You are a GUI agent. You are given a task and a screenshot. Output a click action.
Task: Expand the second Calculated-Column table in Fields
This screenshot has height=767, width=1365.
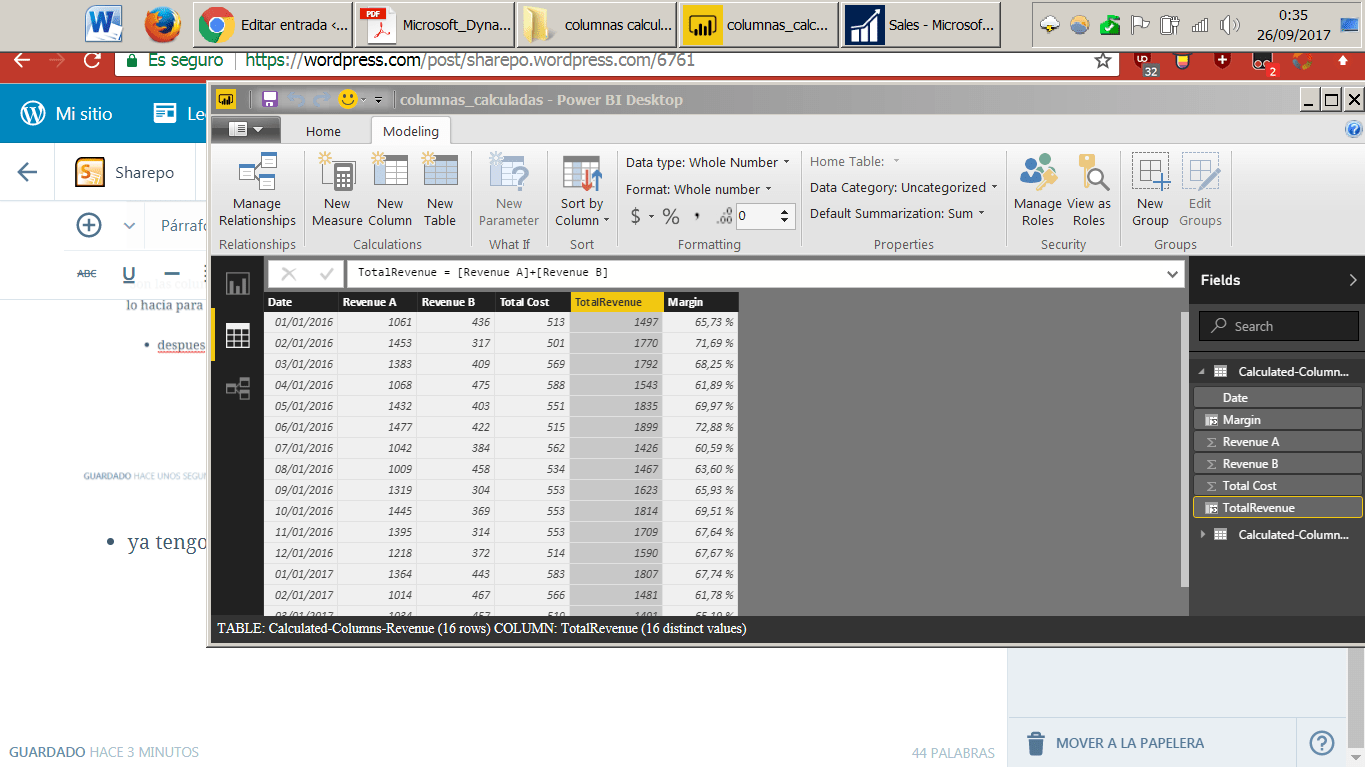pyautogui.click(x=1202, y=534)
